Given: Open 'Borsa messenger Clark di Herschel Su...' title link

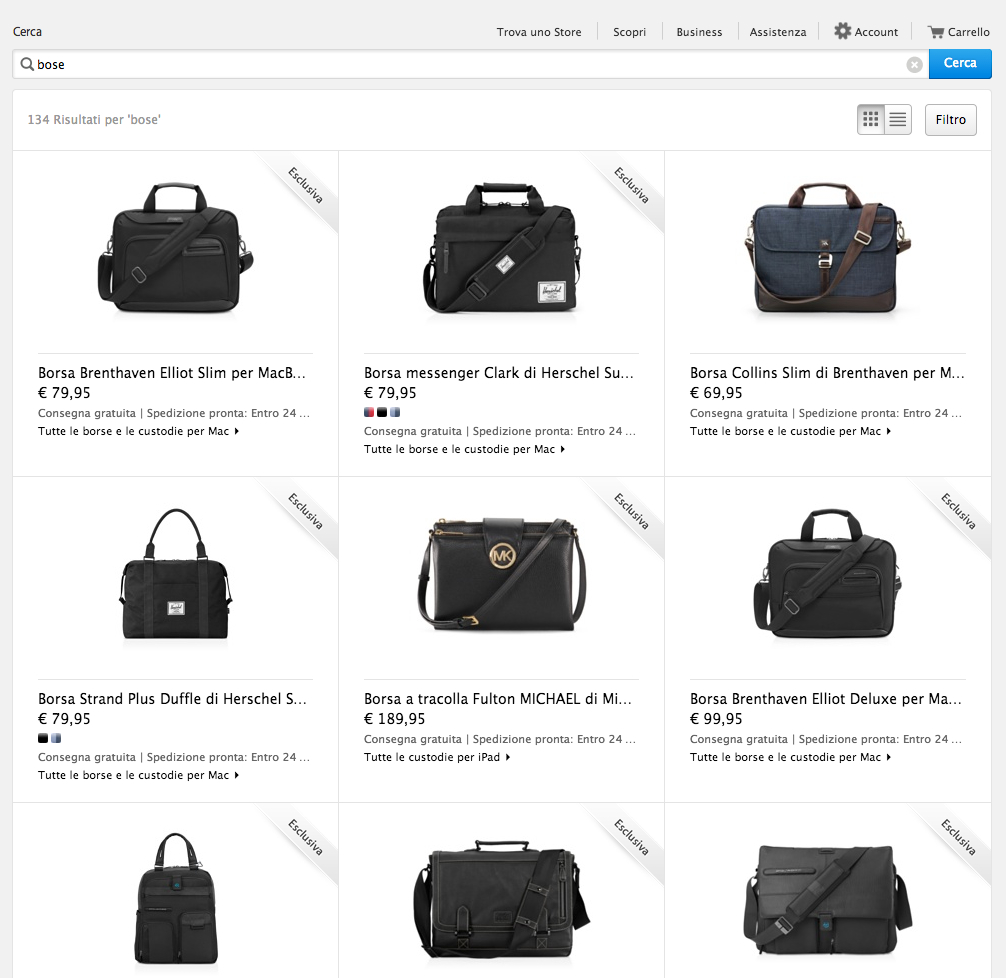Looking at the screenshot, I should click(x=499, y=373).
